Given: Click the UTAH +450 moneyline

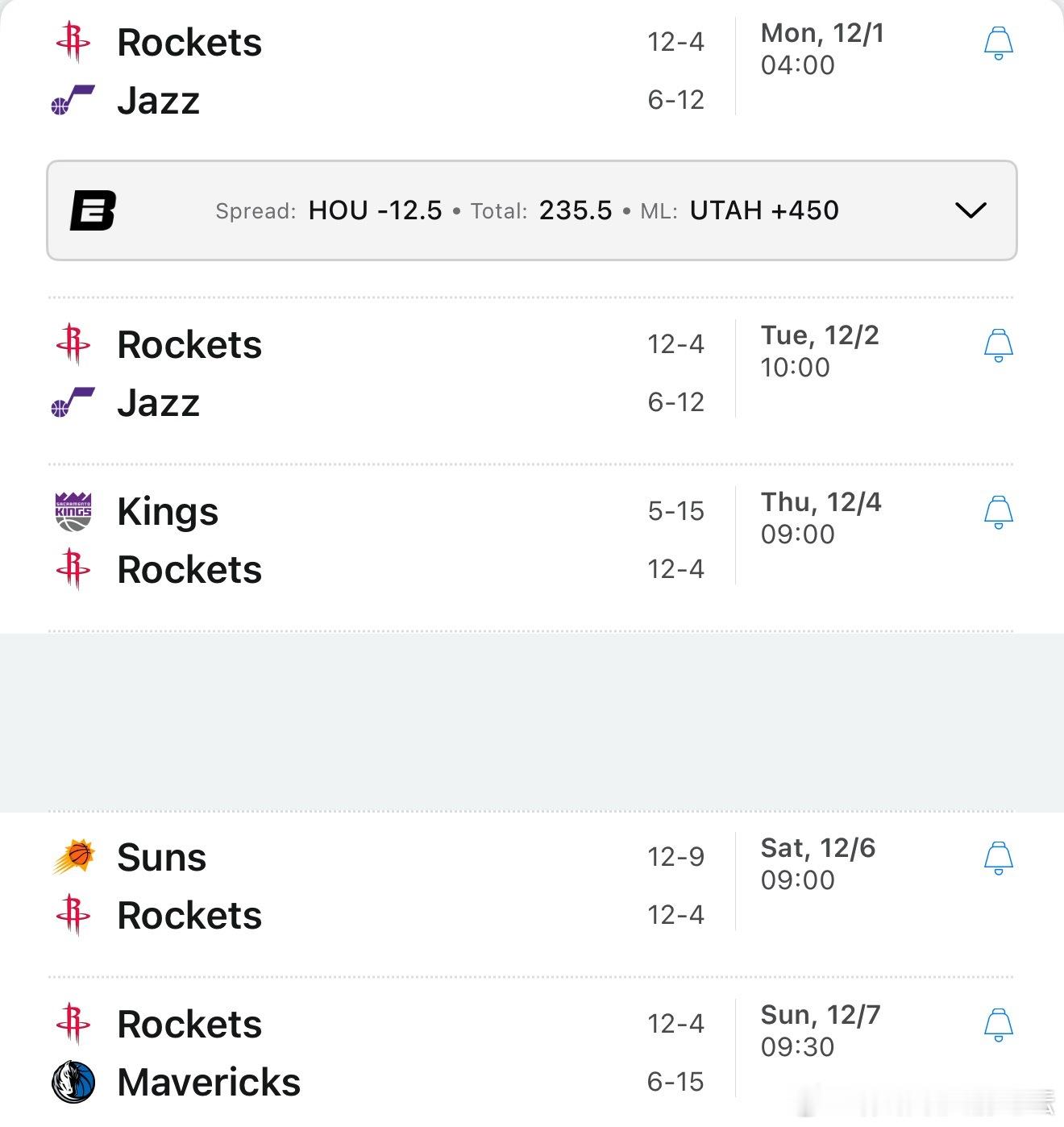Looking at the screenshot, I should tap(764, 210).
